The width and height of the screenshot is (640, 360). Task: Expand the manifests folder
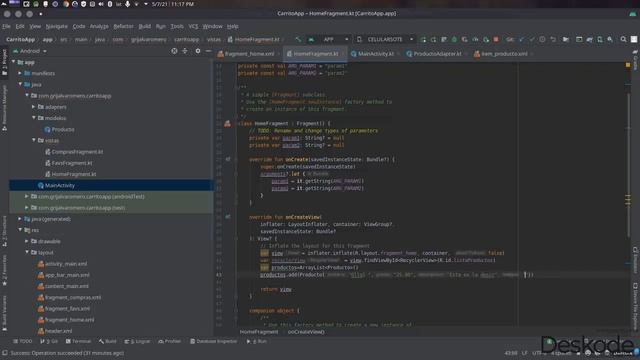(20, 73)
